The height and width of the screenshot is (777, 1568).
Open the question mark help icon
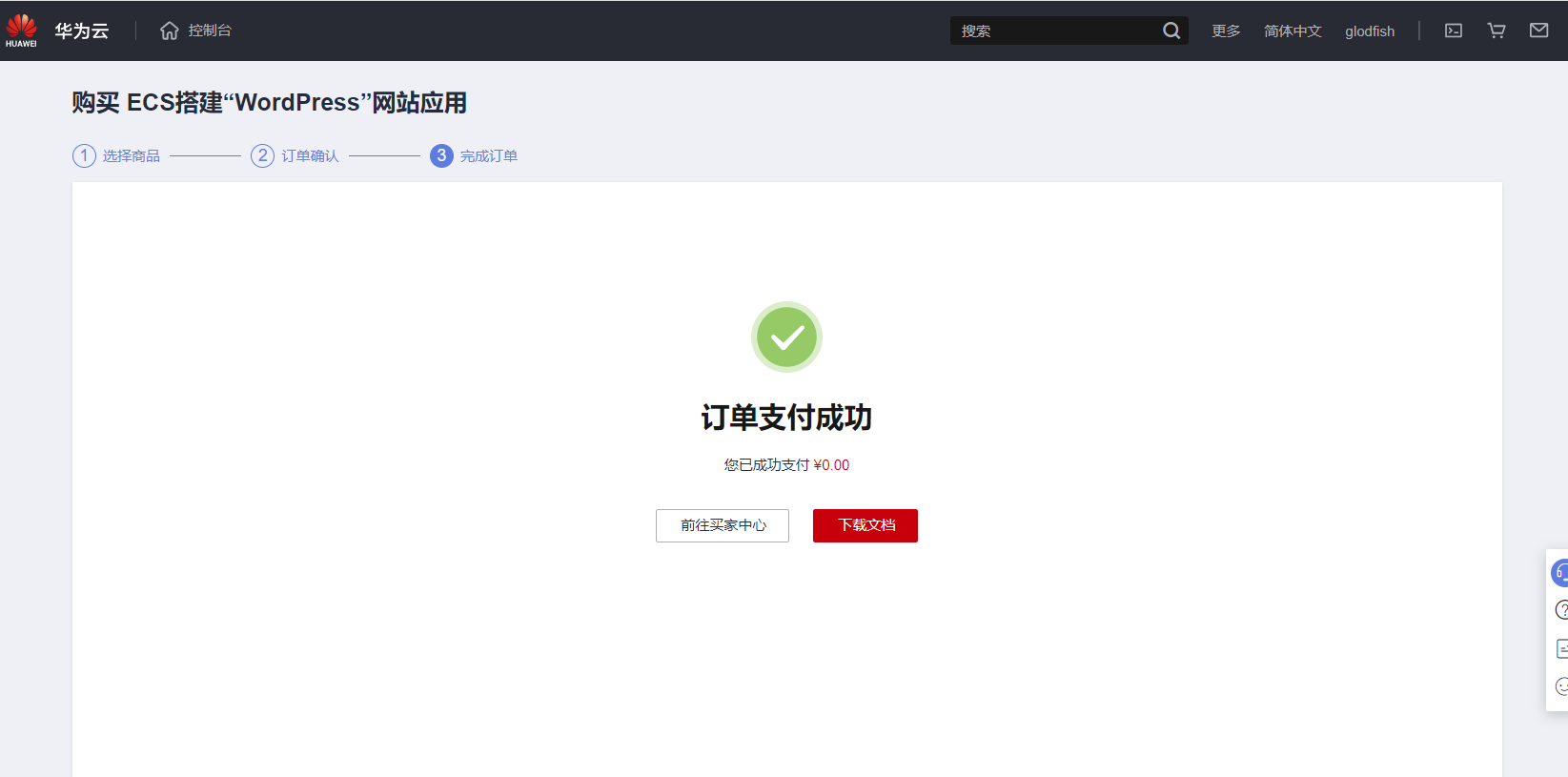point(1561,610)
